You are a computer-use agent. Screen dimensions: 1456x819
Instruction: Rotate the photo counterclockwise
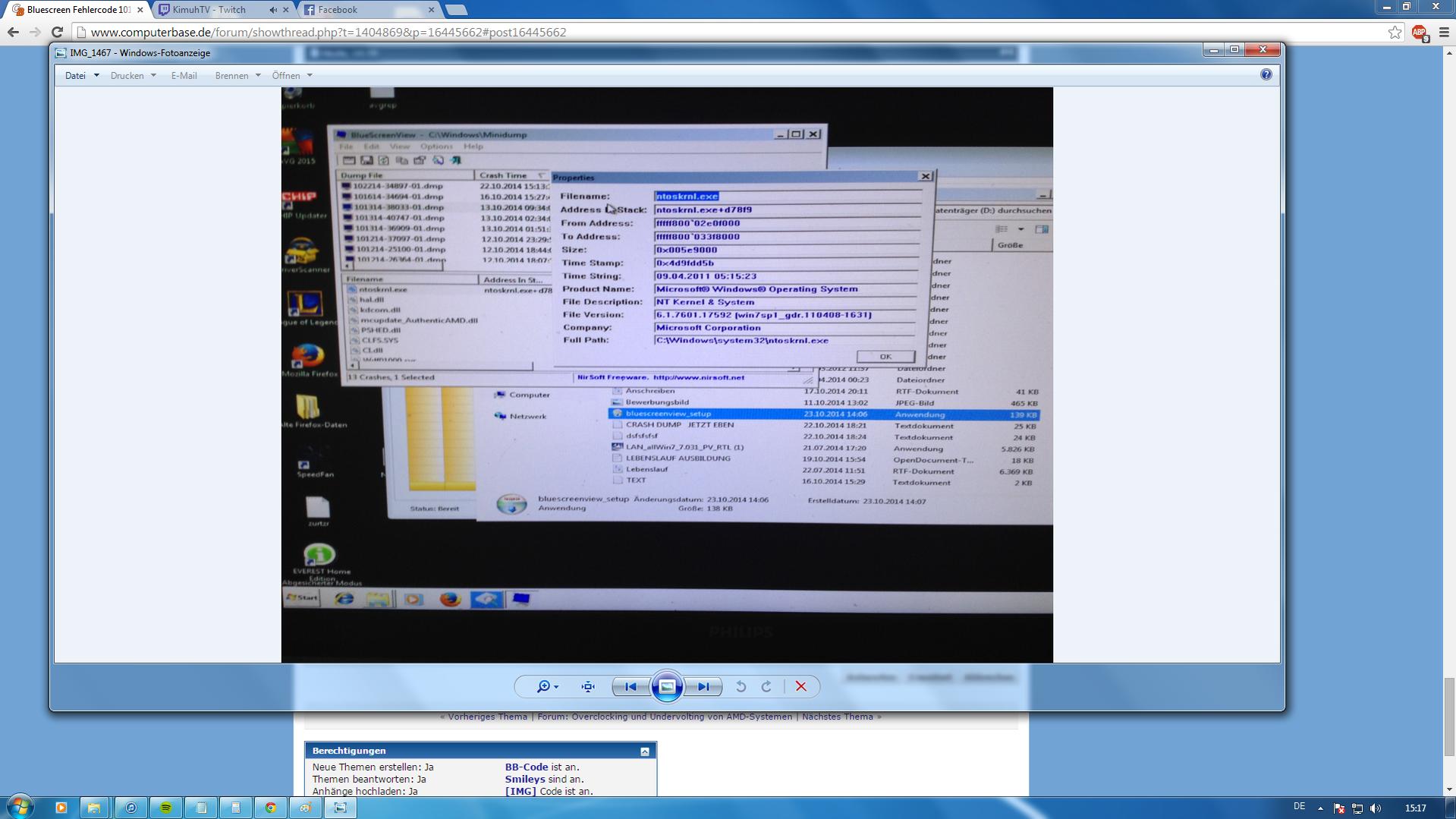tap(741, 686)
